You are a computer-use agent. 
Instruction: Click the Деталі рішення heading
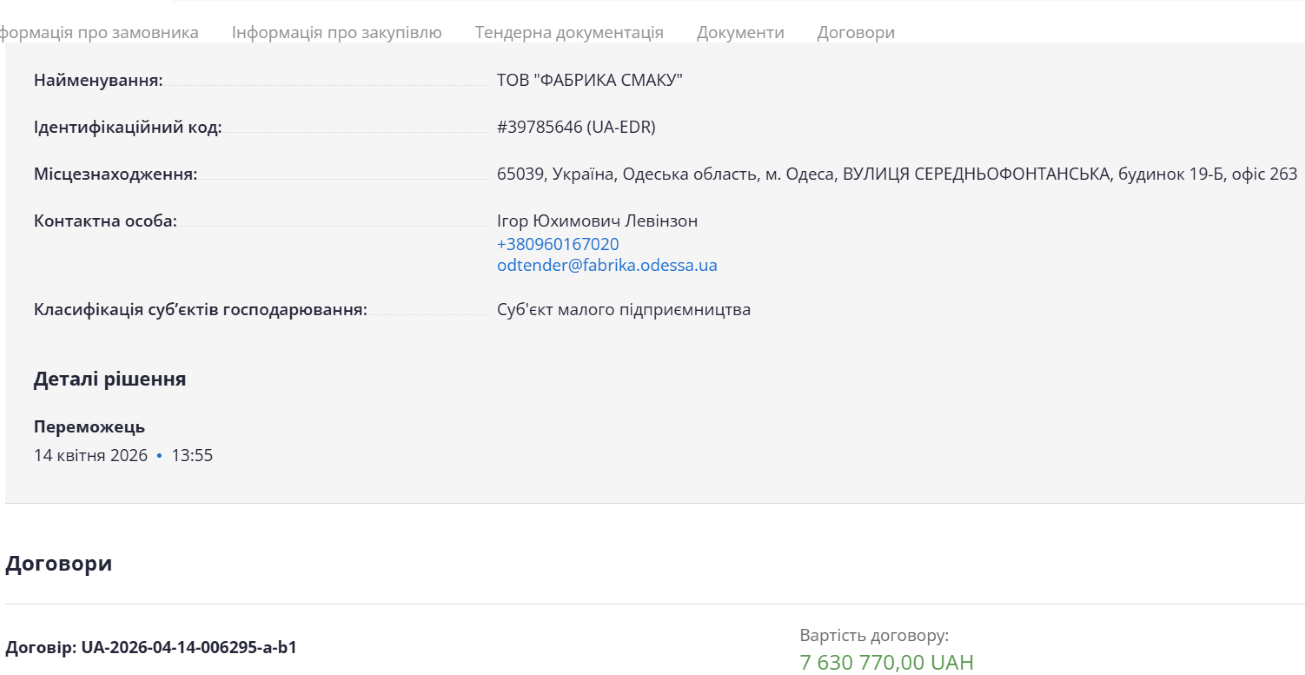(x=109, y=380)
